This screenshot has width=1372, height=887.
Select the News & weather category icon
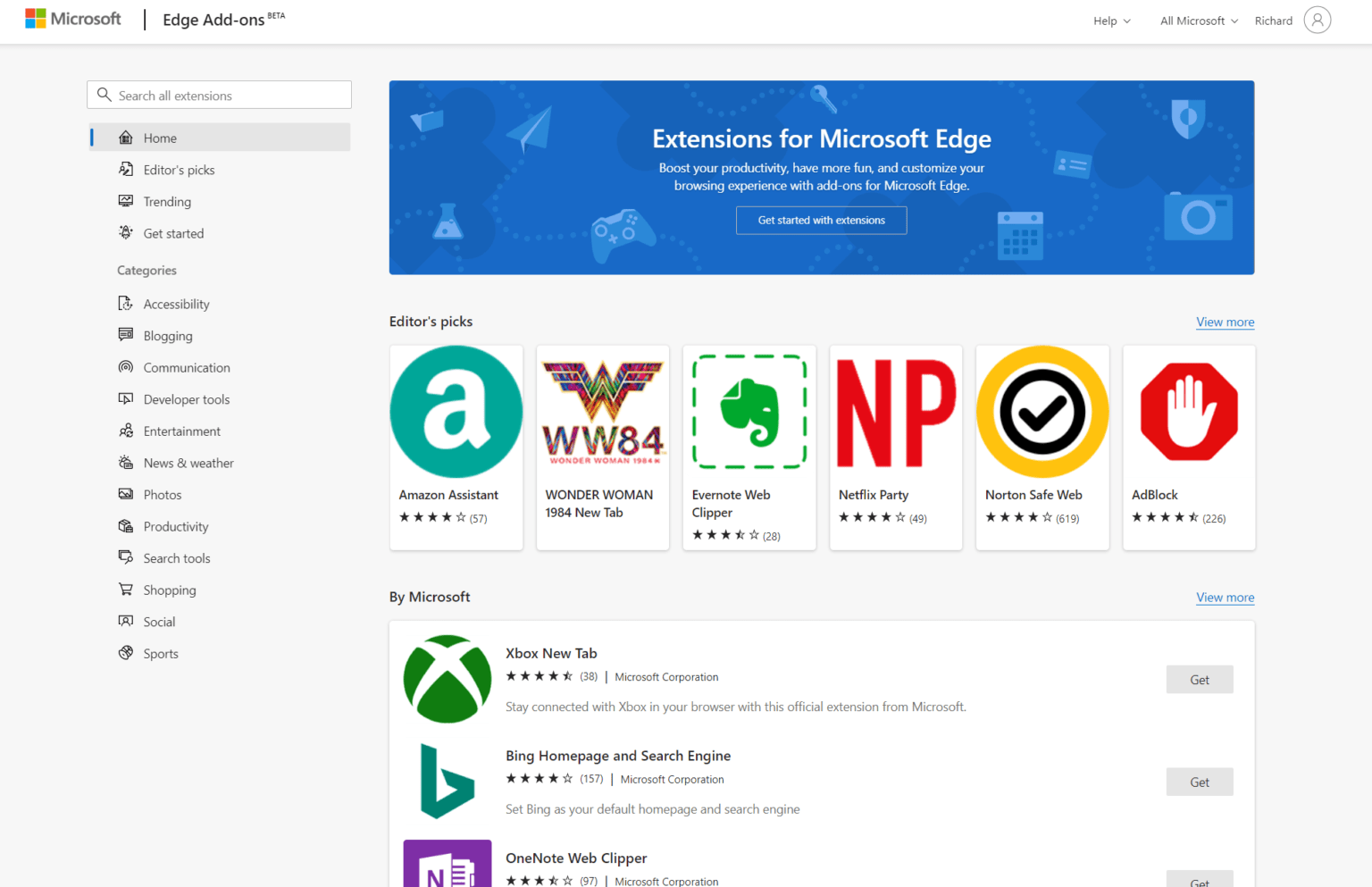pos(126,463)
